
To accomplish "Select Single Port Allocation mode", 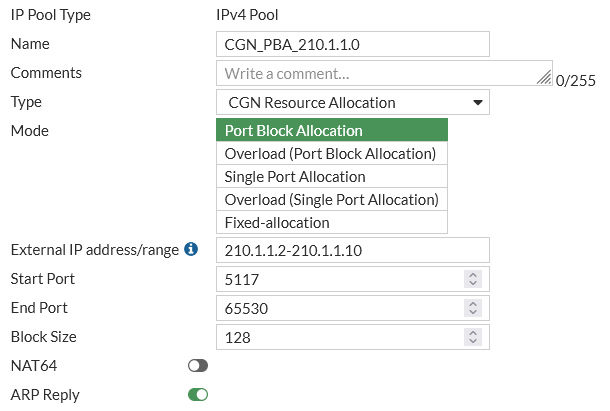I will (332, 176).
